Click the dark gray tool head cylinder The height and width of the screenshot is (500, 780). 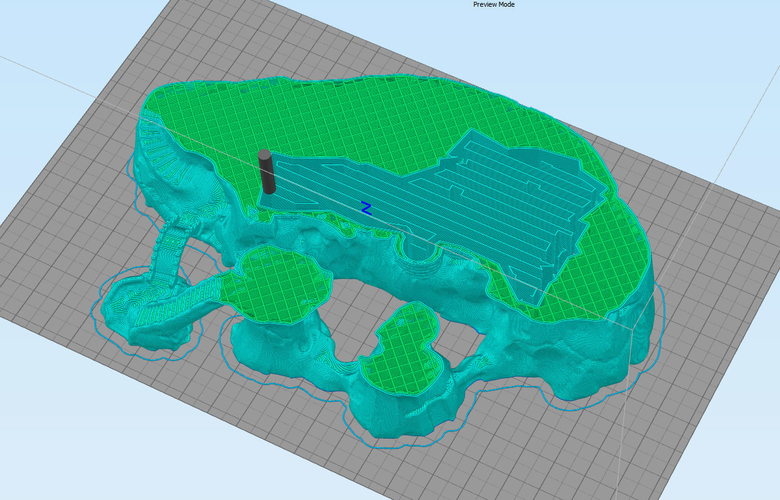[266, 172]
